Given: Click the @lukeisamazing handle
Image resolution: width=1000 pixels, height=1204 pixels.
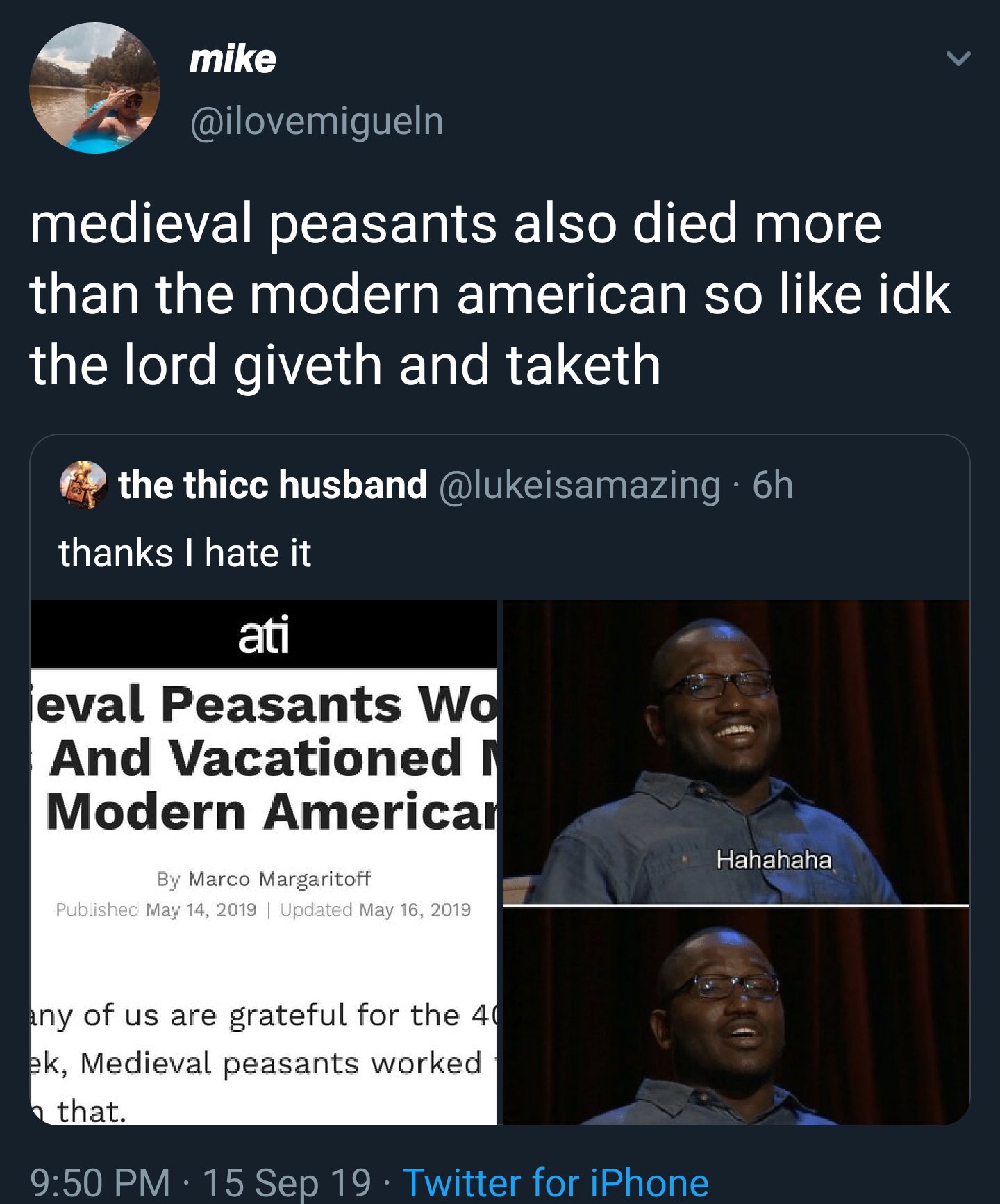Looking at the screenshot, I should pyautogui.click(x=579, y=484).
